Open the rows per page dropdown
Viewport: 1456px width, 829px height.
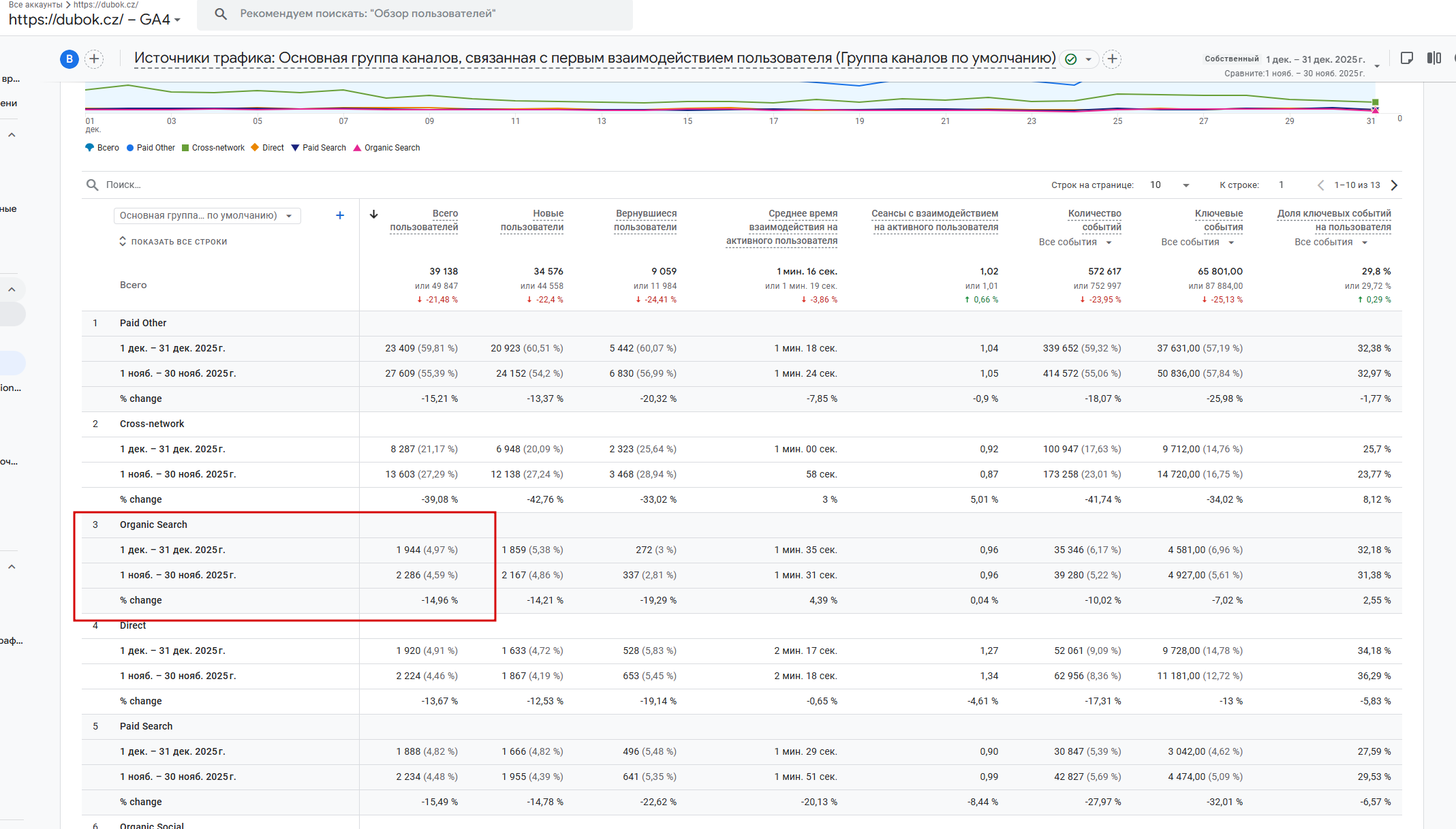pyautogui.click(x=1169, y=185)
